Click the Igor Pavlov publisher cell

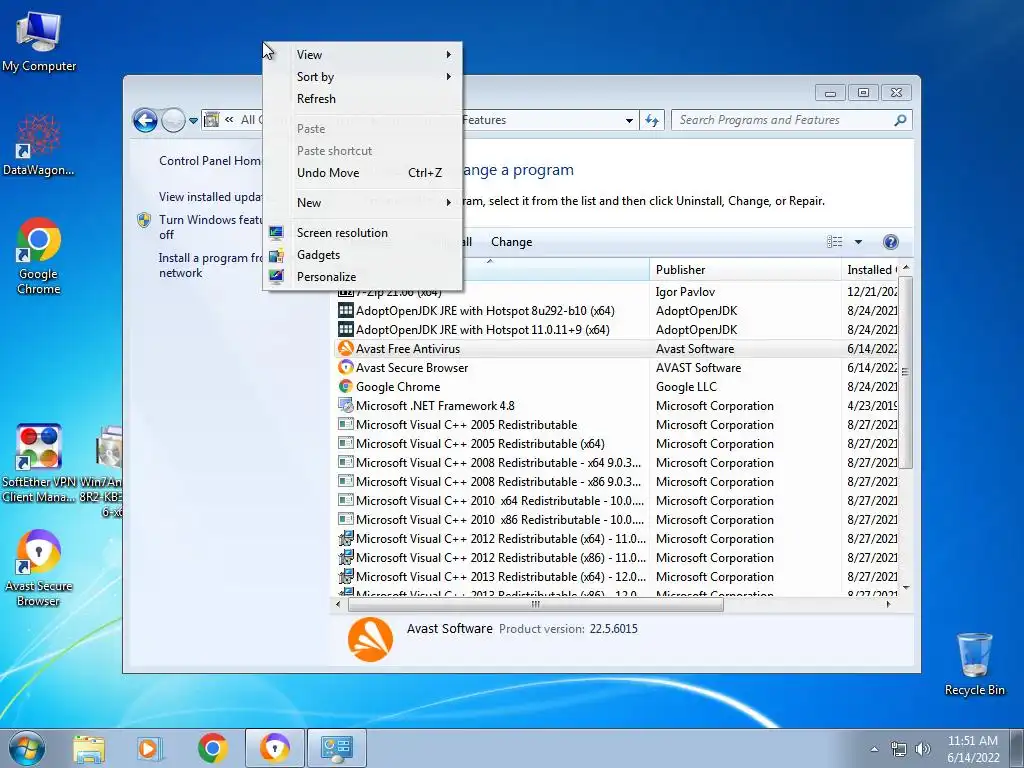(x=685, y=292)
